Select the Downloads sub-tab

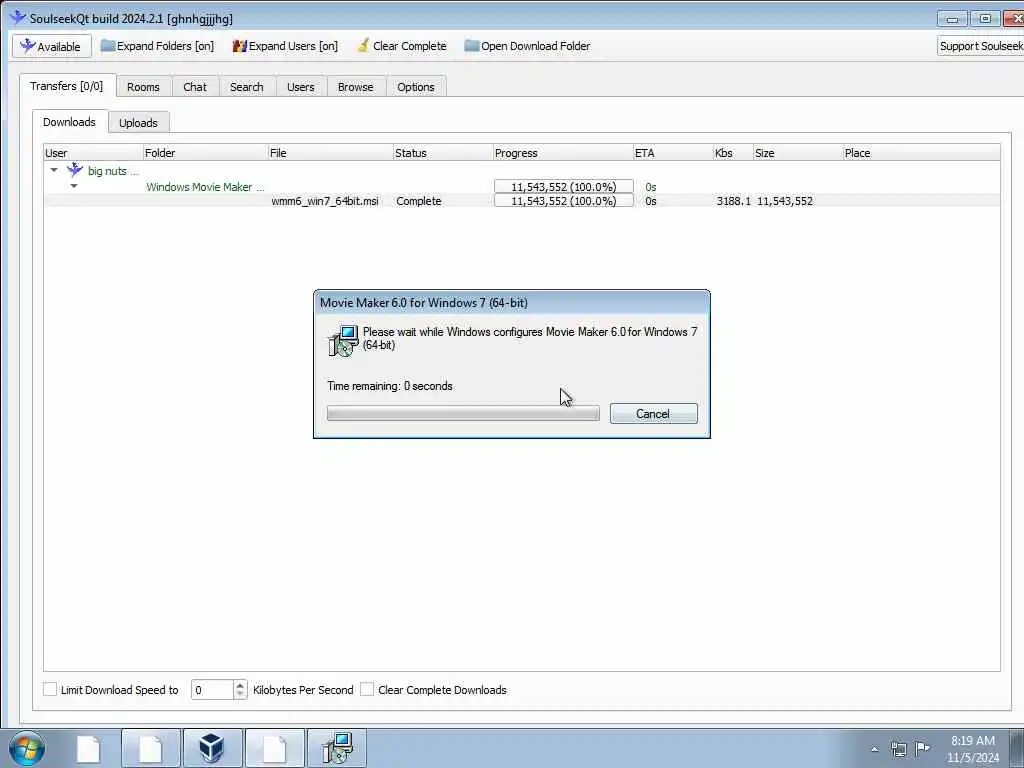click(x=69, y=122)
